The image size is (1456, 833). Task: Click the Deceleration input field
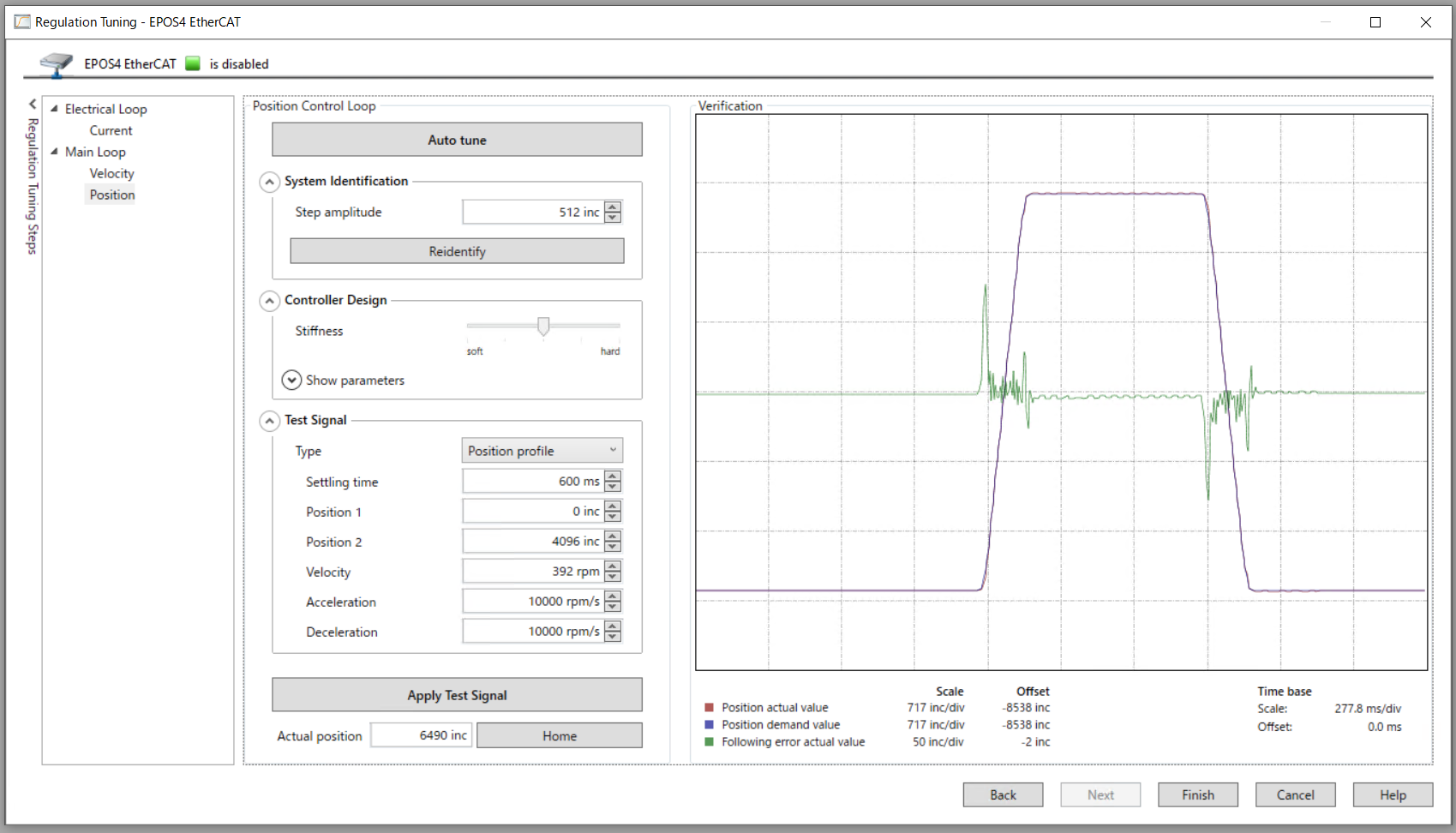(532, 632)
